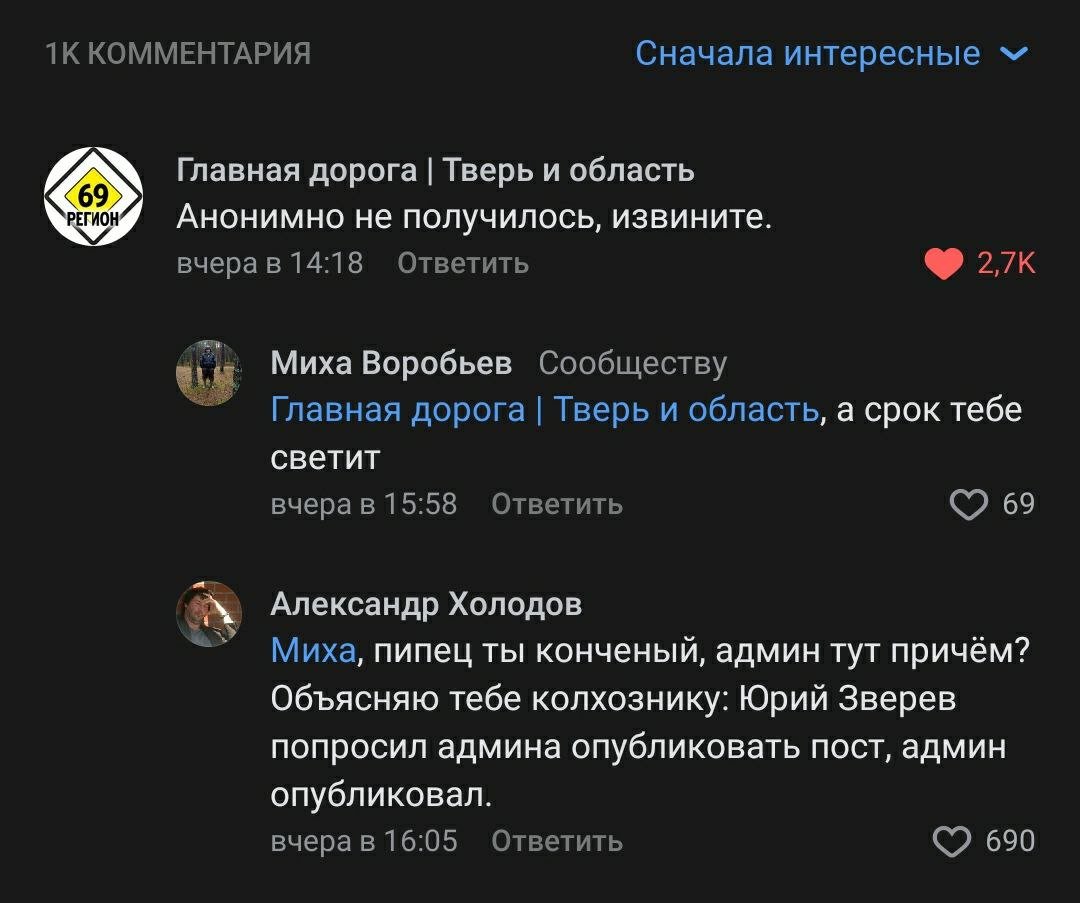Open Александр Холодов's profile picture

coord(208,613)
